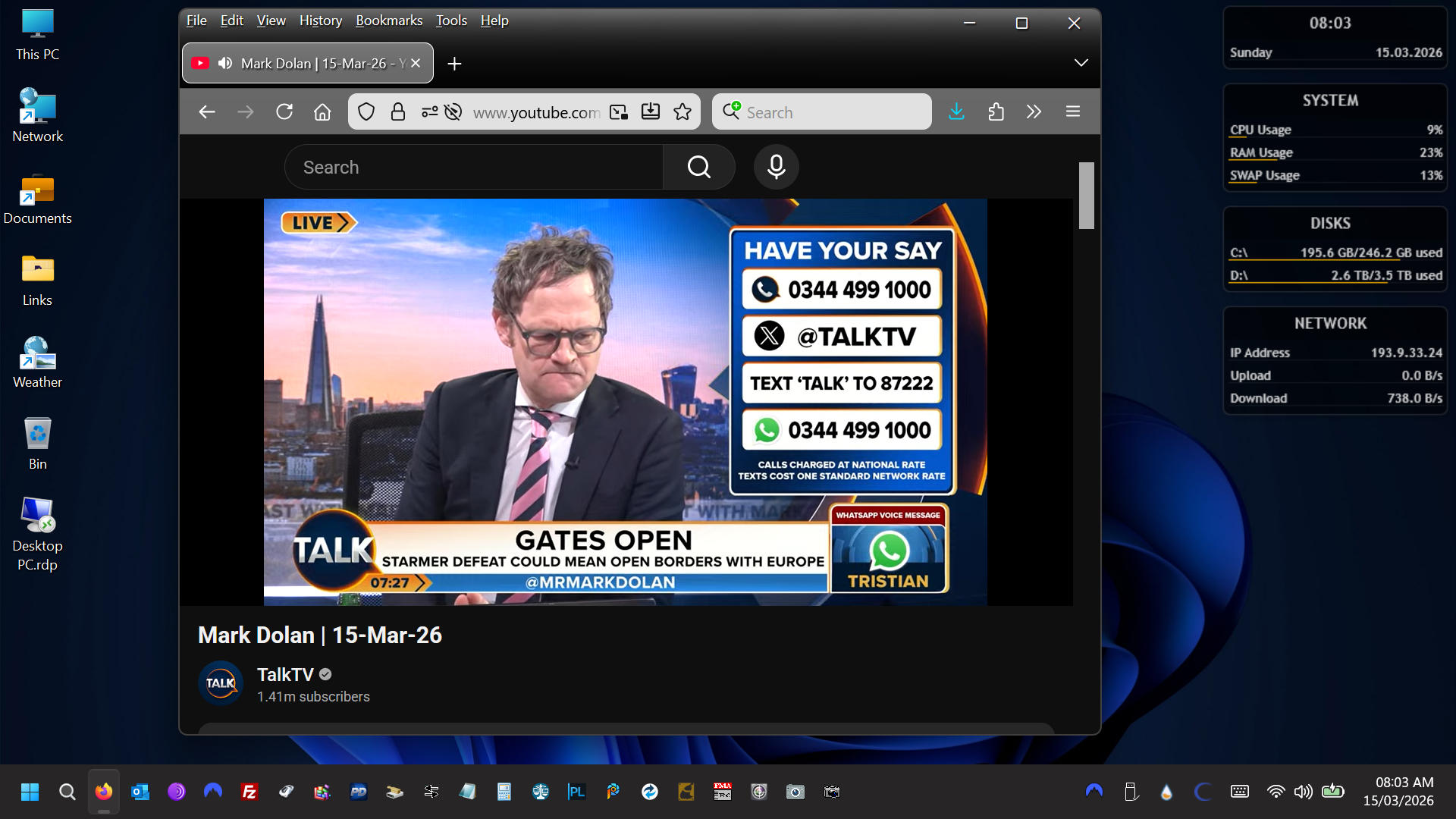
Task: Open the History menu
Action: [x=320, y=20]
